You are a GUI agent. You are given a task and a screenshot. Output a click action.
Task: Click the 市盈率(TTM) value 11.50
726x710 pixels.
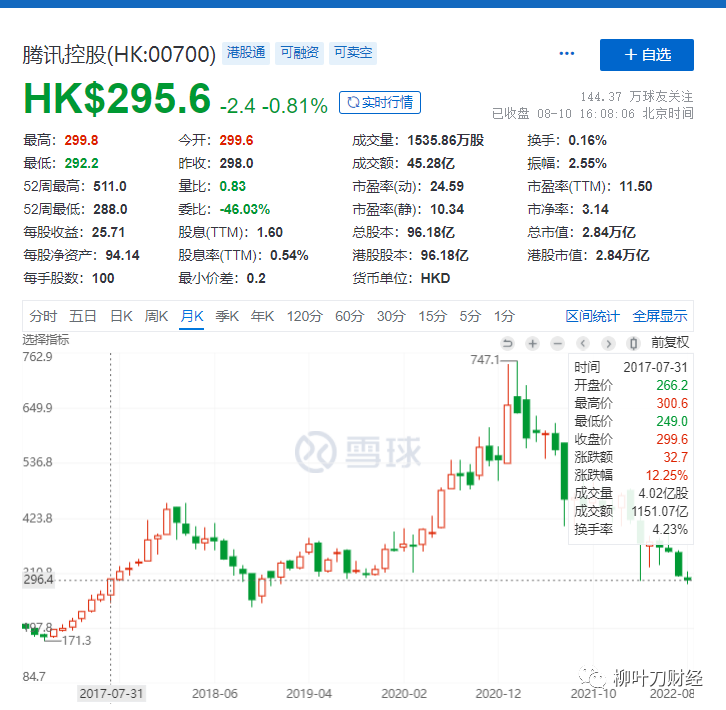[x=636, y=186]
